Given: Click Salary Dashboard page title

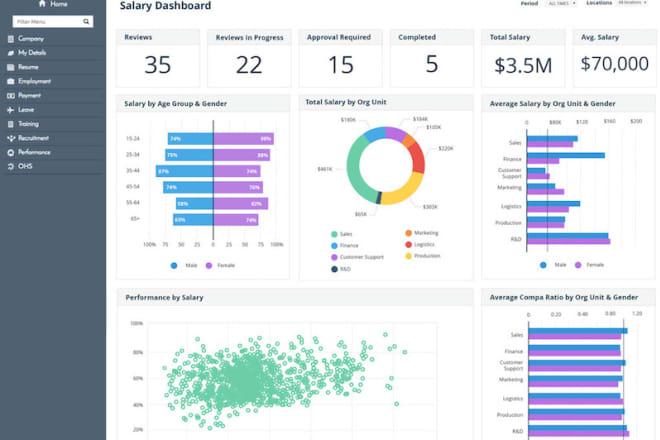Looking at the screenshot, I should click(x=165, y=6).
